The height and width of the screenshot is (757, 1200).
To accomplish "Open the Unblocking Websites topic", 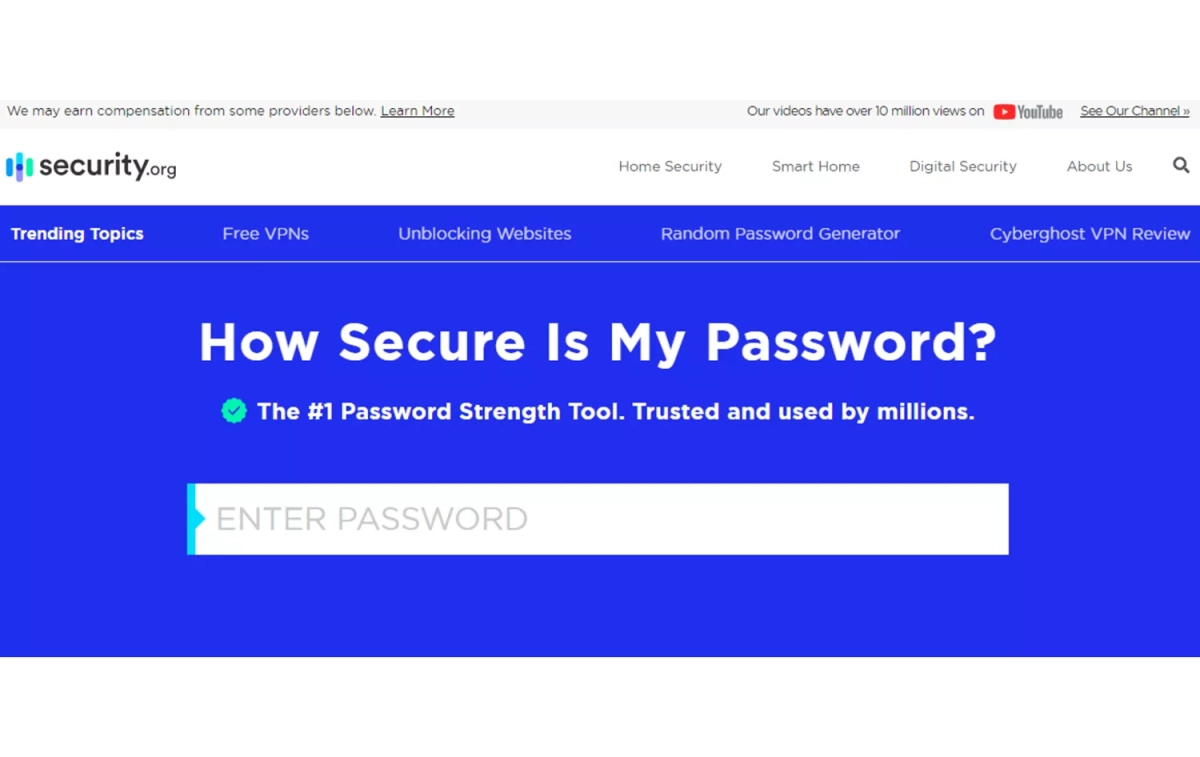I will pyautogui.click(x=484, y=234).
